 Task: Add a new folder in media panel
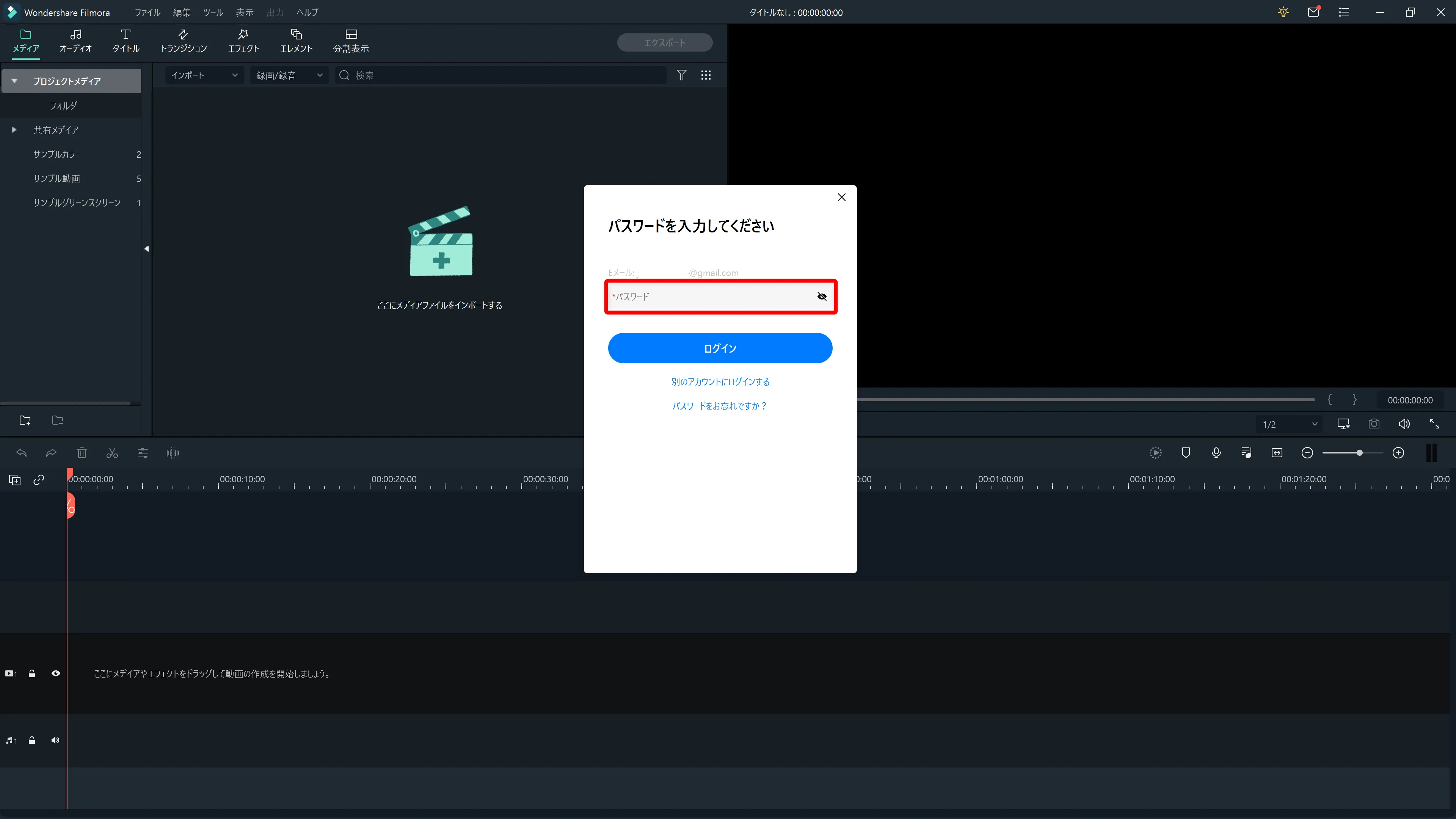click(25, 420)
